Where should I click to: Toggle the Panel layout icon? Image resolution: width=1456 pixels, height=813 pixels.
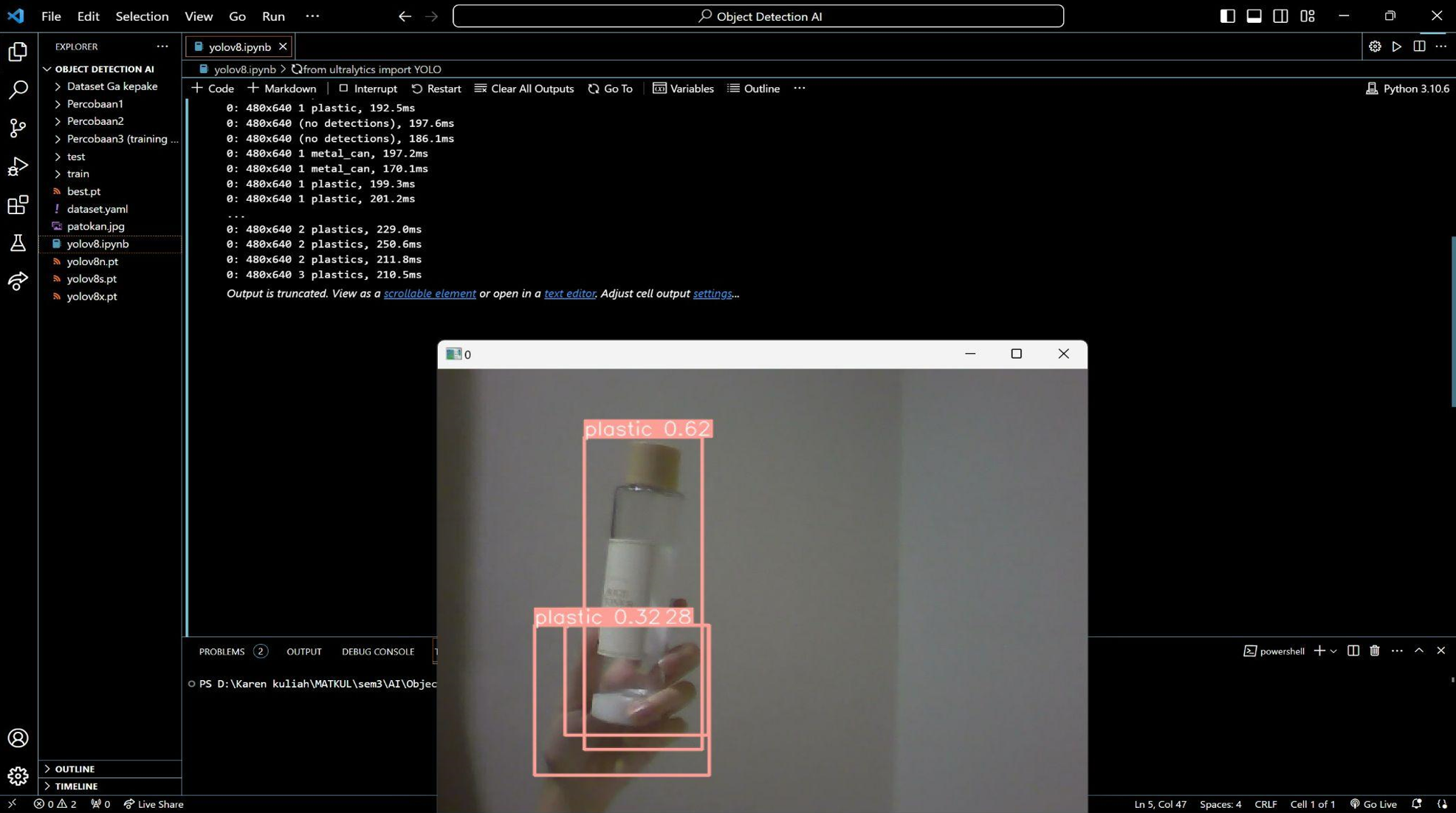[1254, 16]
